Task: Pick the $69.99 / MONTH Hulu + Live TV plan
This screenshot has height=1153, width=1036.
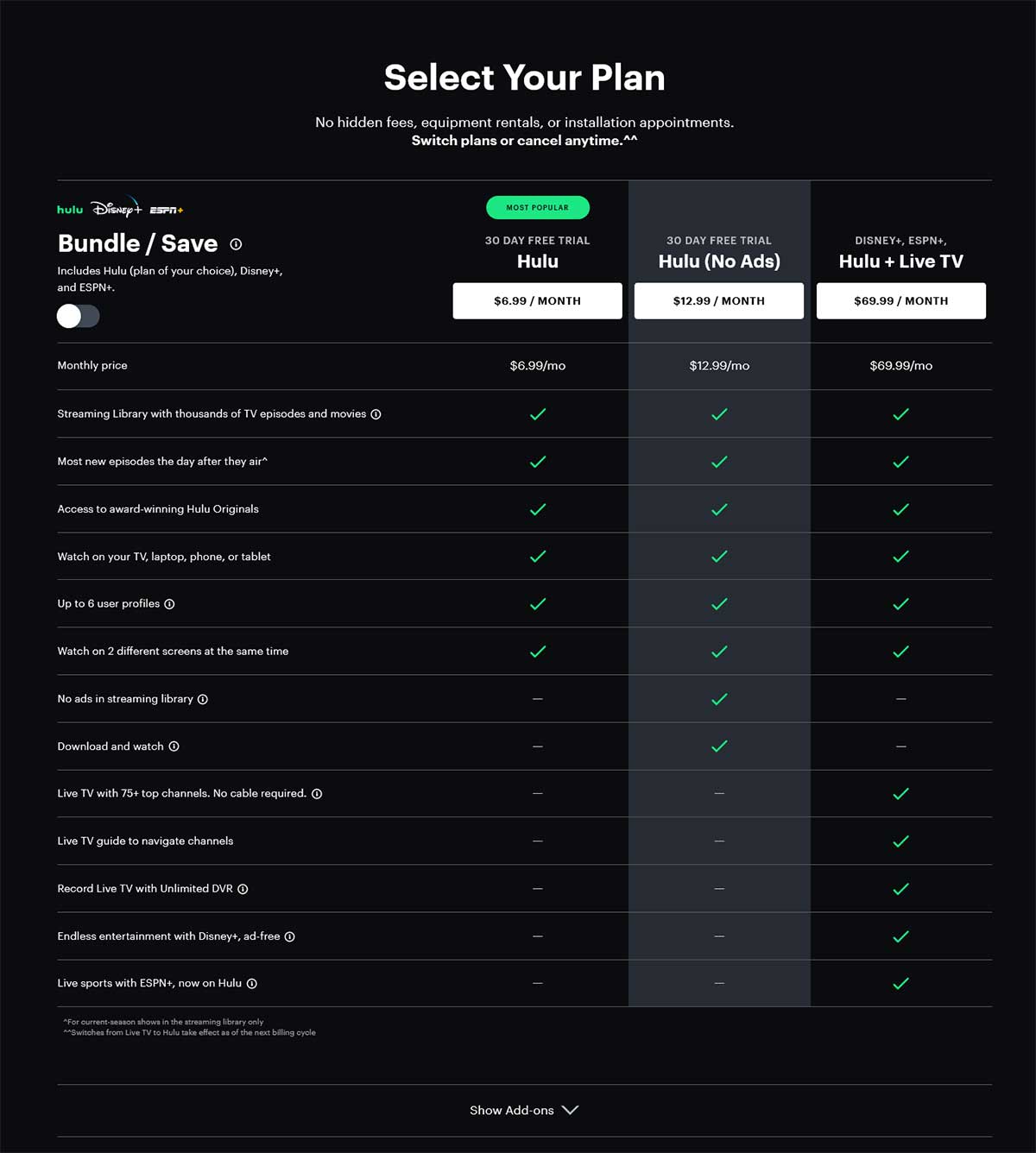Action: [901, 301]
